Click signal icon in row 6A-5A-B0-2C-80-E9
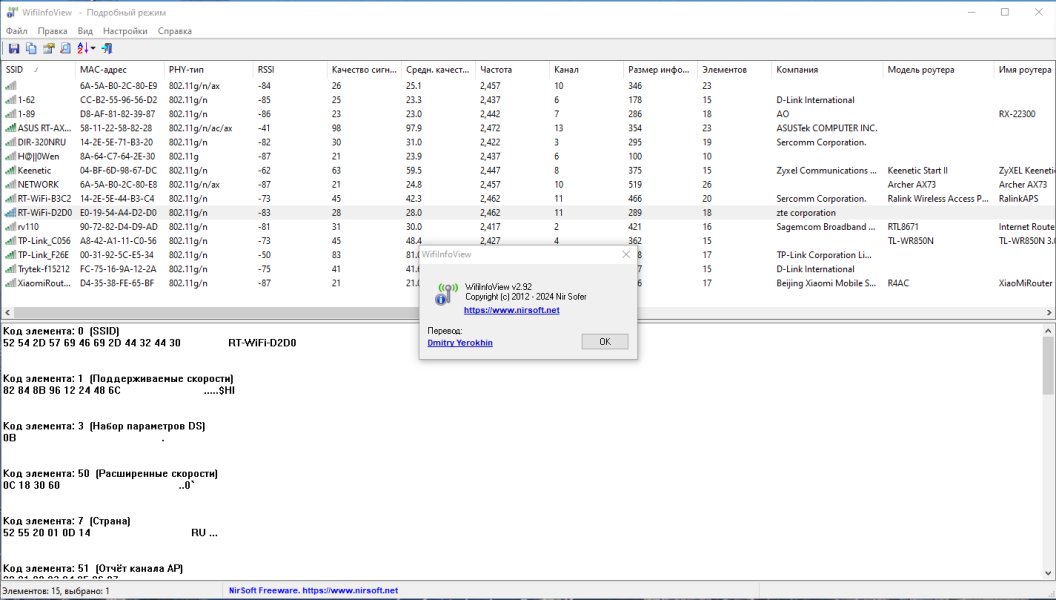This screenshot has height=600, width=1056. pyautogui.click(x=10, y=86)
